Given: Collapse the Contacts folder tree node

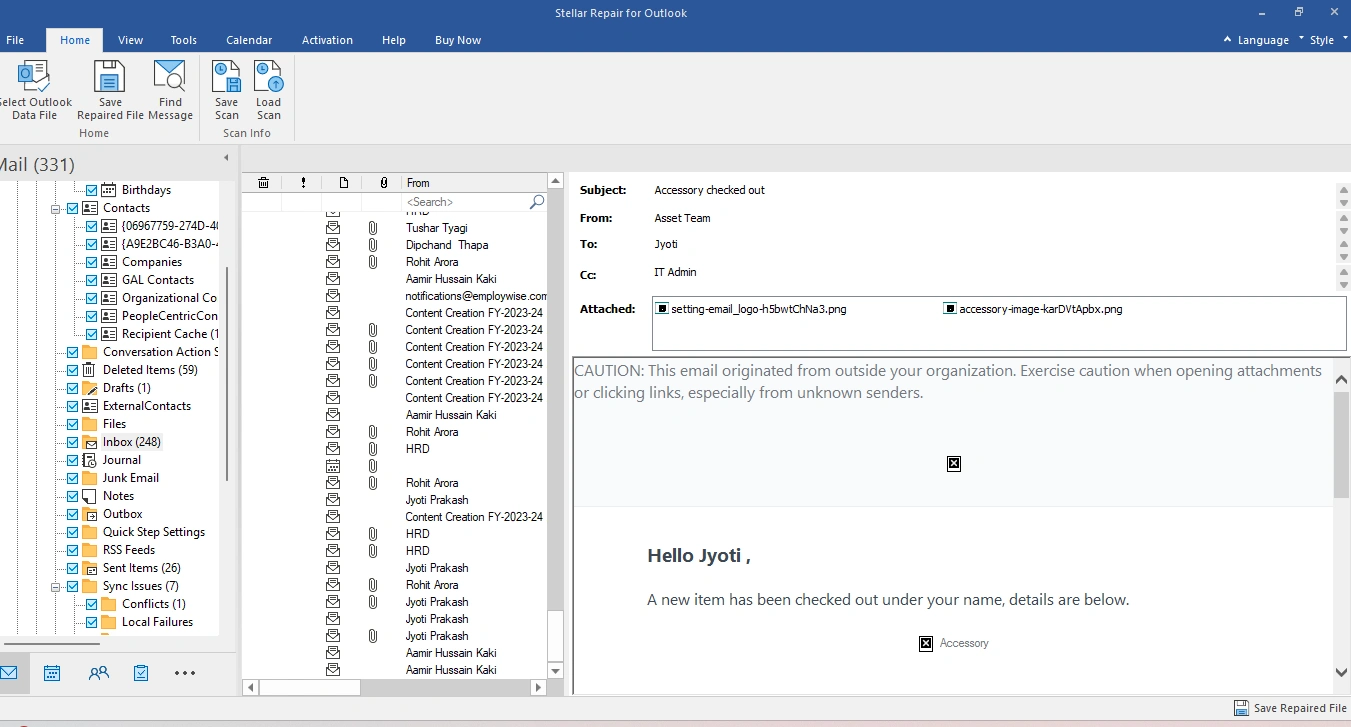Looking at the screenshot, I should pos(56,208).
